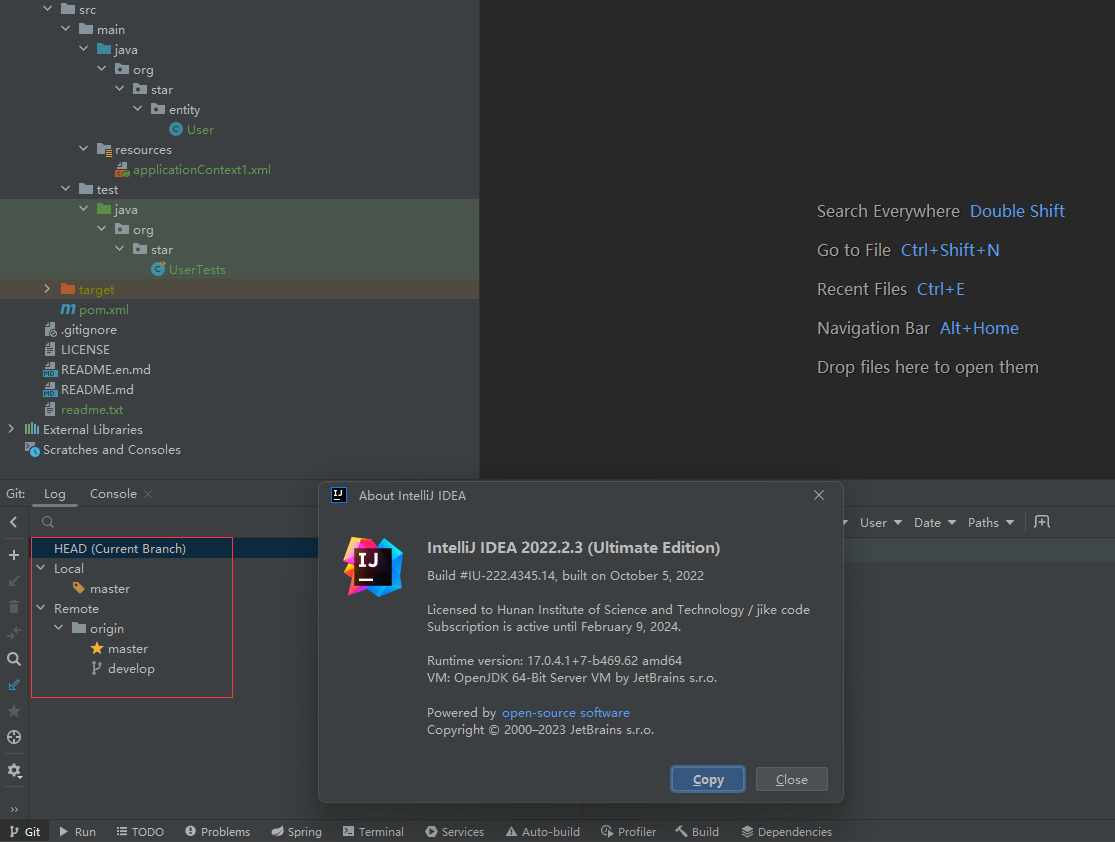Click the orange target folder icon
Screen dimensions: 1115x842
68,289
